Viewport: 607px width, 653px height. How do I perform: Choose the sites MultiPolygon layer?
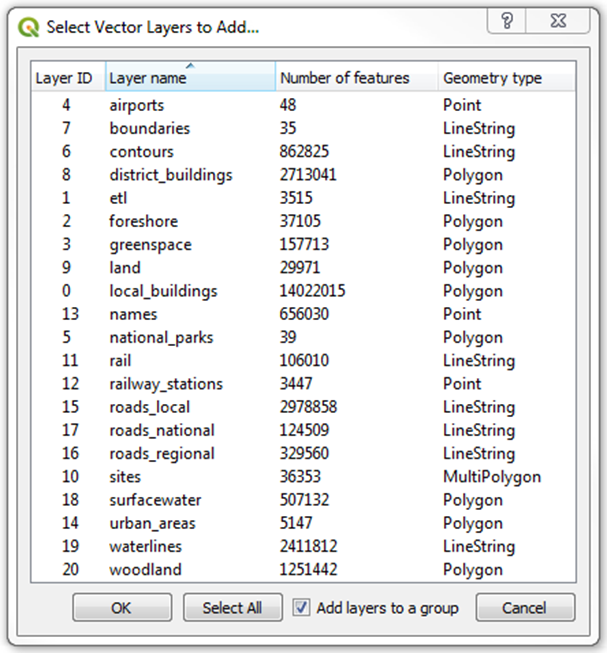tap(304, 477)
